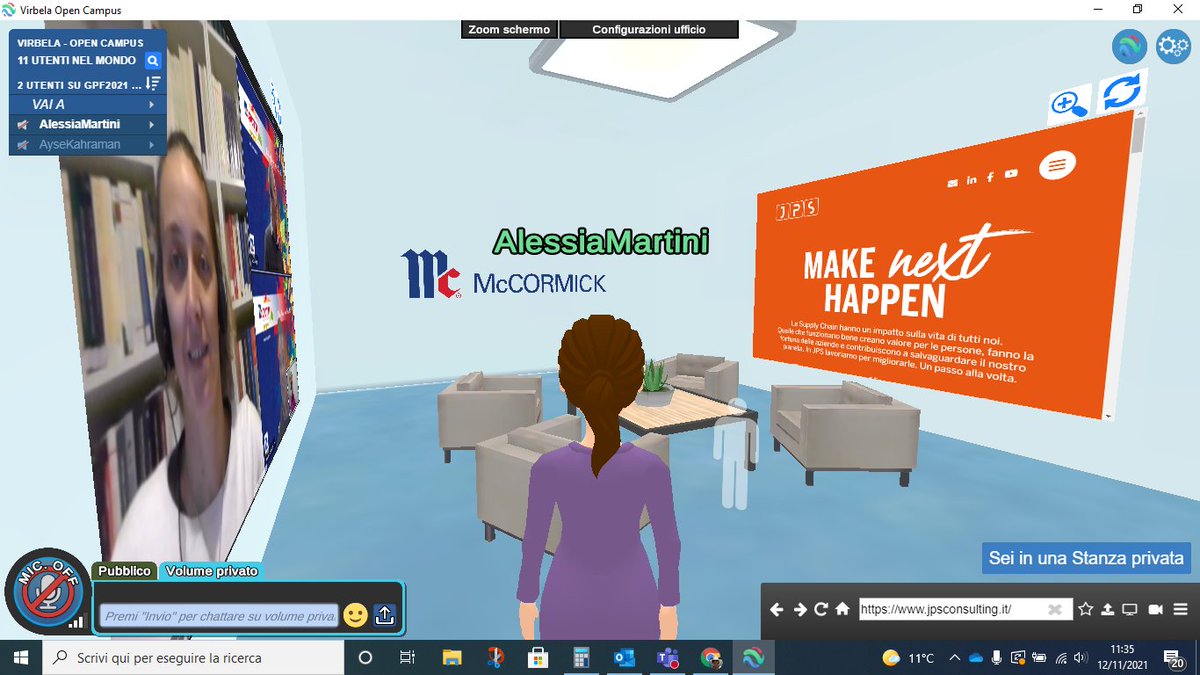
Task: Show hidden system tray icons
Action: pos(955,658)
